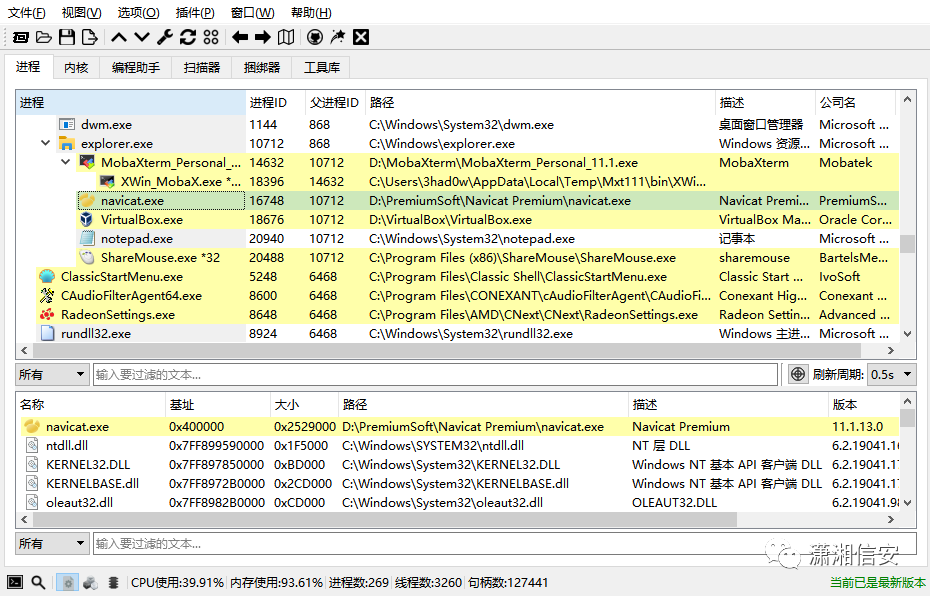
Task: Switch to the 工具库 tab
Action: pyautogui.click(x=322, y=68)
